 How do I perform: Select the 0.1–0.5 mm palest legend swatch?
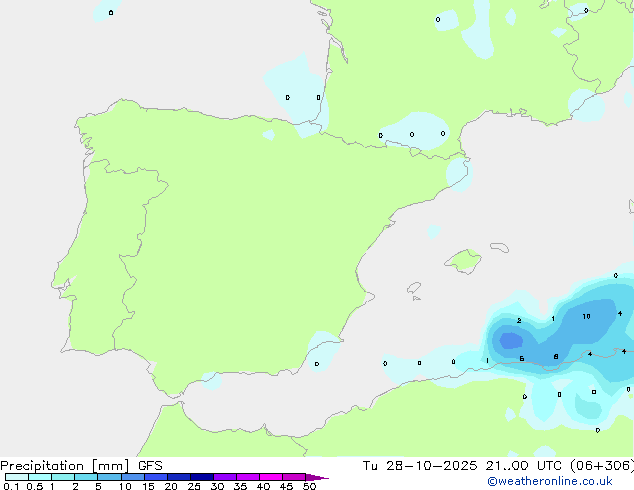coord(17,477)
